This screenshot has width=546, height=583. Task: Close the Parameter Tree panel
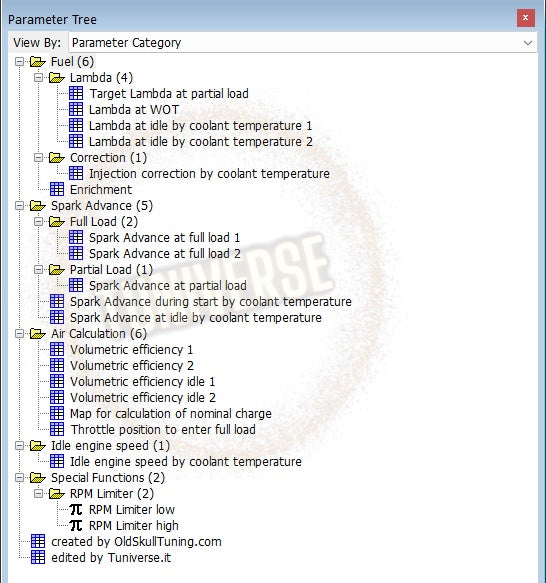pyautogui.click(x=526, y=18)
